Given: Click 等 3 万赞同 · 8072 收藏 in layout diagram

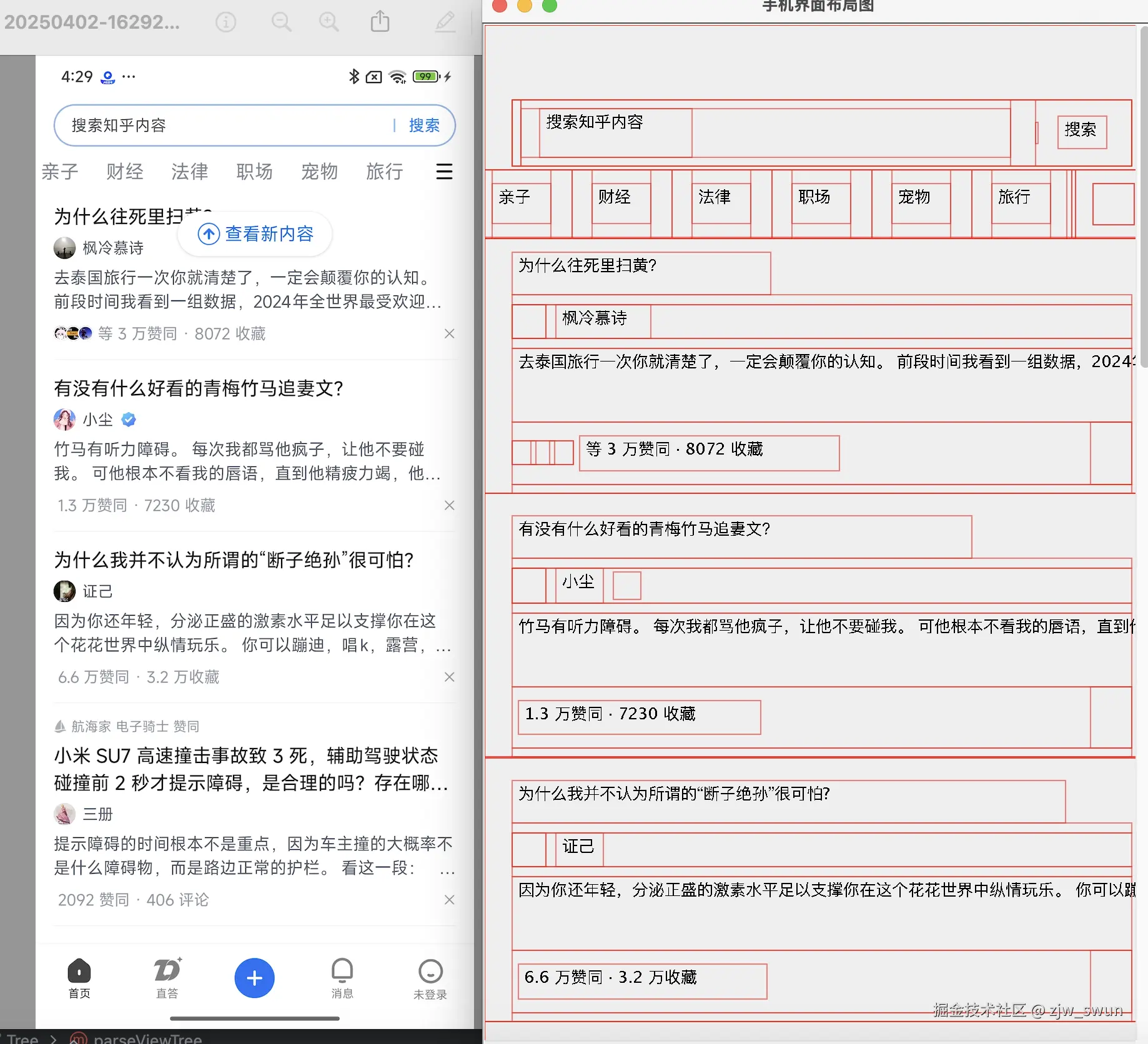Looking at the screenshot, I should [710, 453].
